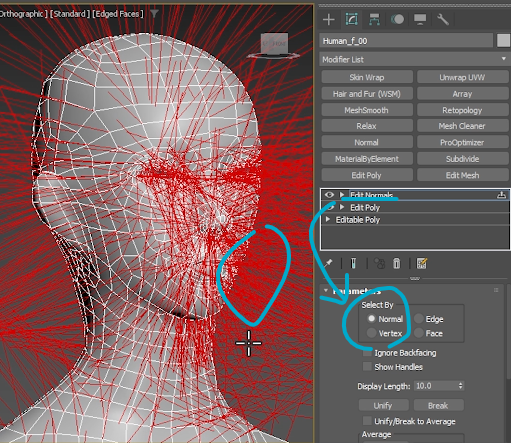Image resolution: width=511 pixels, height=443 pixels.
Task: Click Make Unique icon
Action: click(x=379, y=264)
